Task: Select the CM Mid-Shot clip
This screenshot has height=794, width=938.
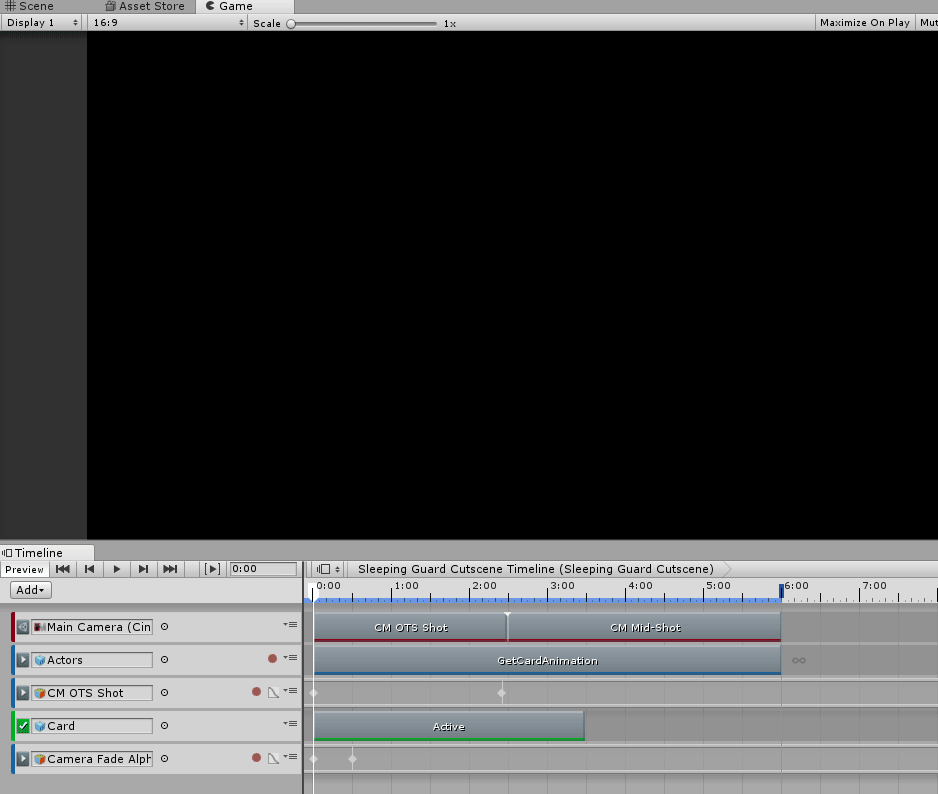Action: [x=645, y=628]
